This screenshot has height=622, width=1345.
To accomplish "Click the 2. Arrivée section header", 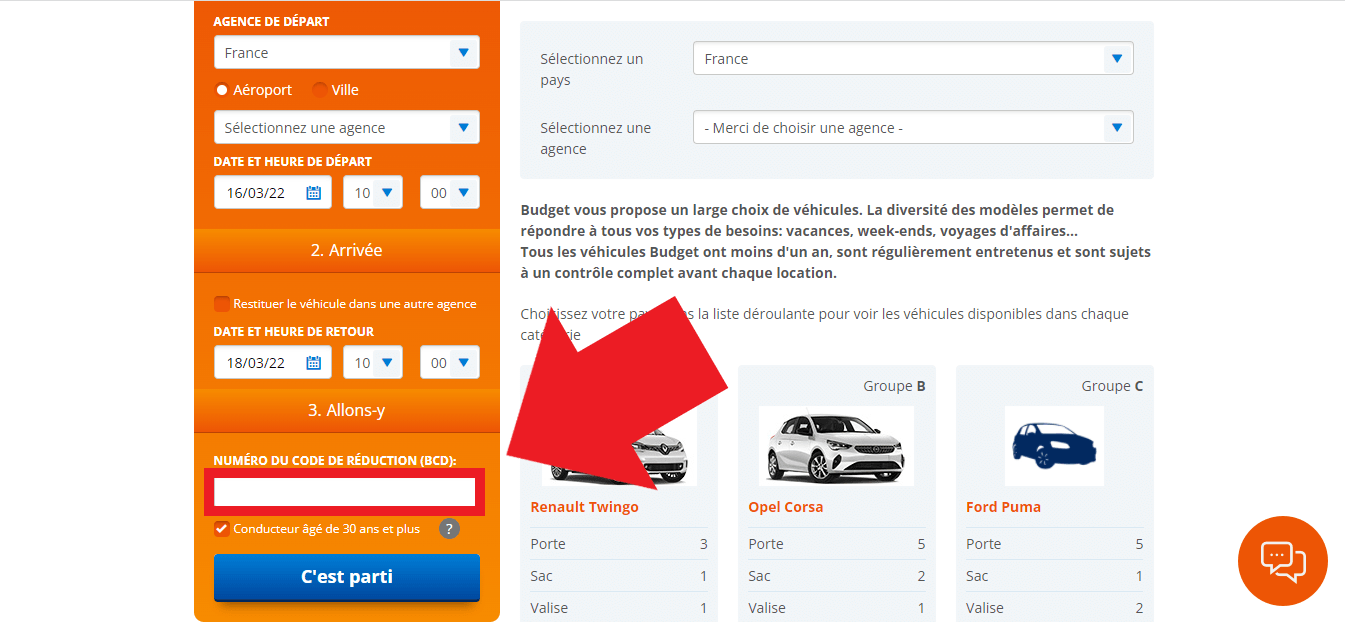I will click(x=346, y=250).
